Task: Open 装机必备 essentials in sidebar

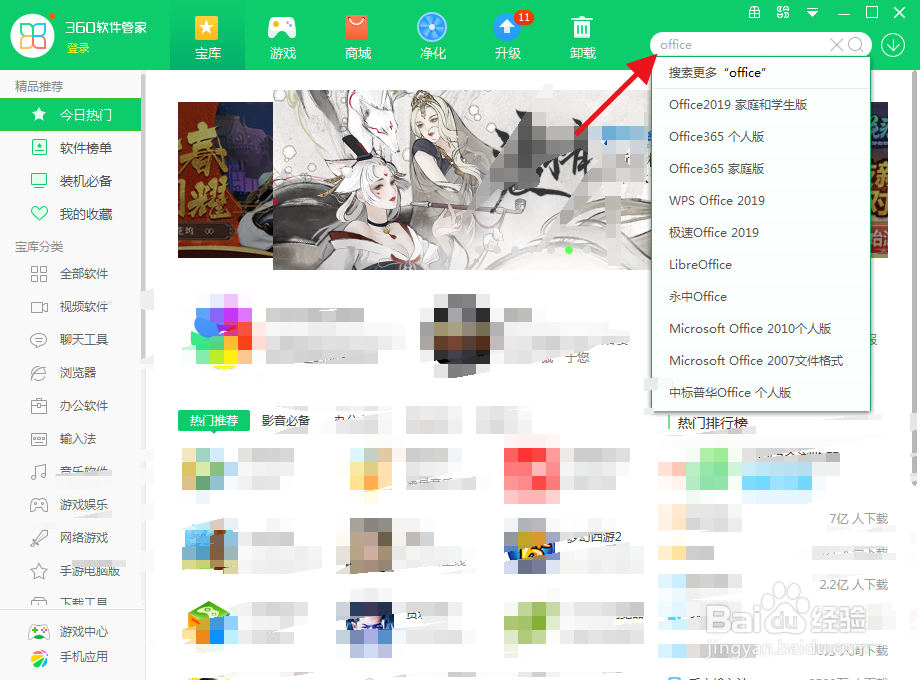Action: (70, 181)
